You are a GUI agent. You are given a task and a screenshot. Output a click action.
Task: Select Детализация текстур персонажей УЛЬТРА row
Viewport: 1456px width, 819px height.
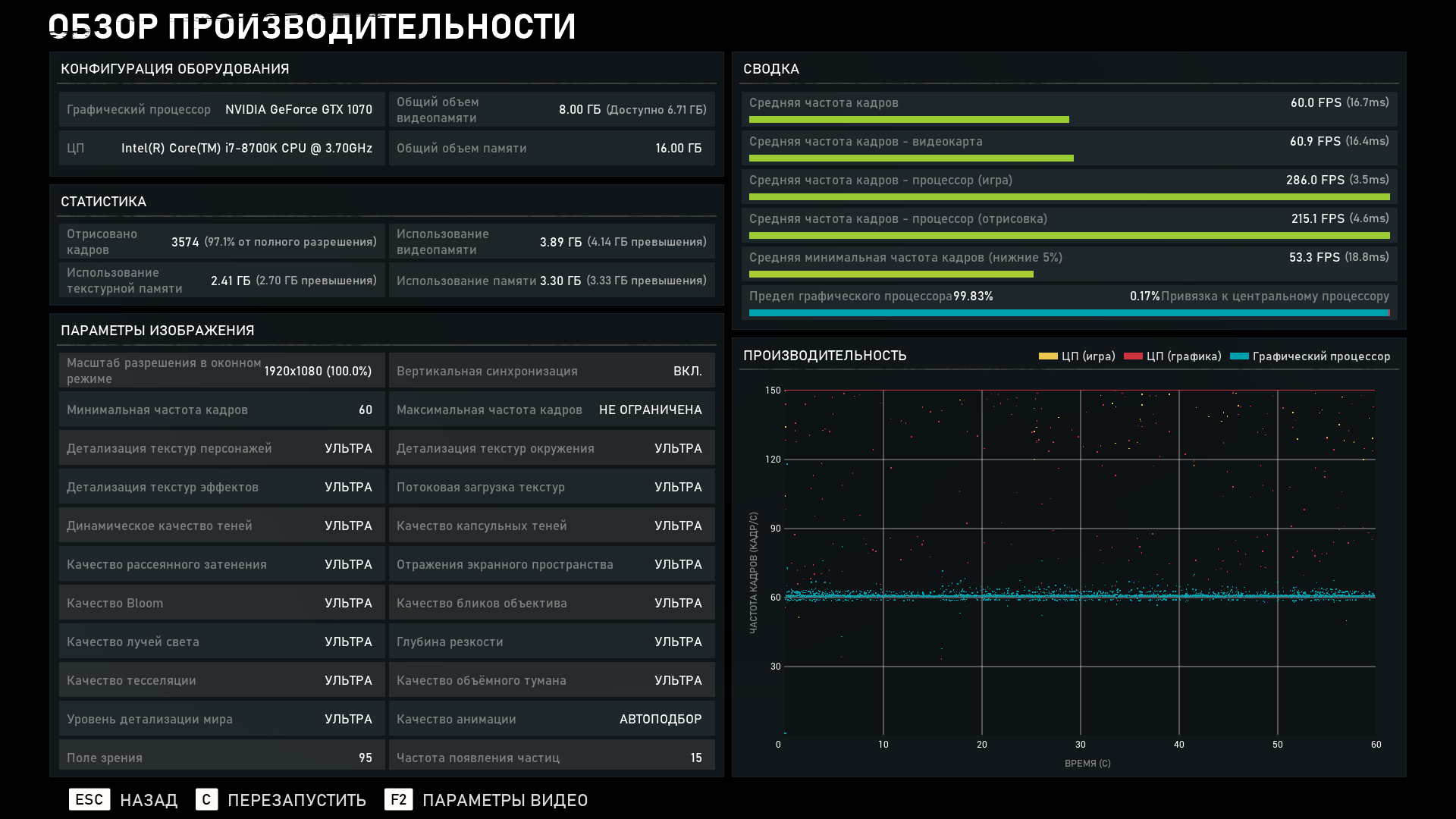221,448
